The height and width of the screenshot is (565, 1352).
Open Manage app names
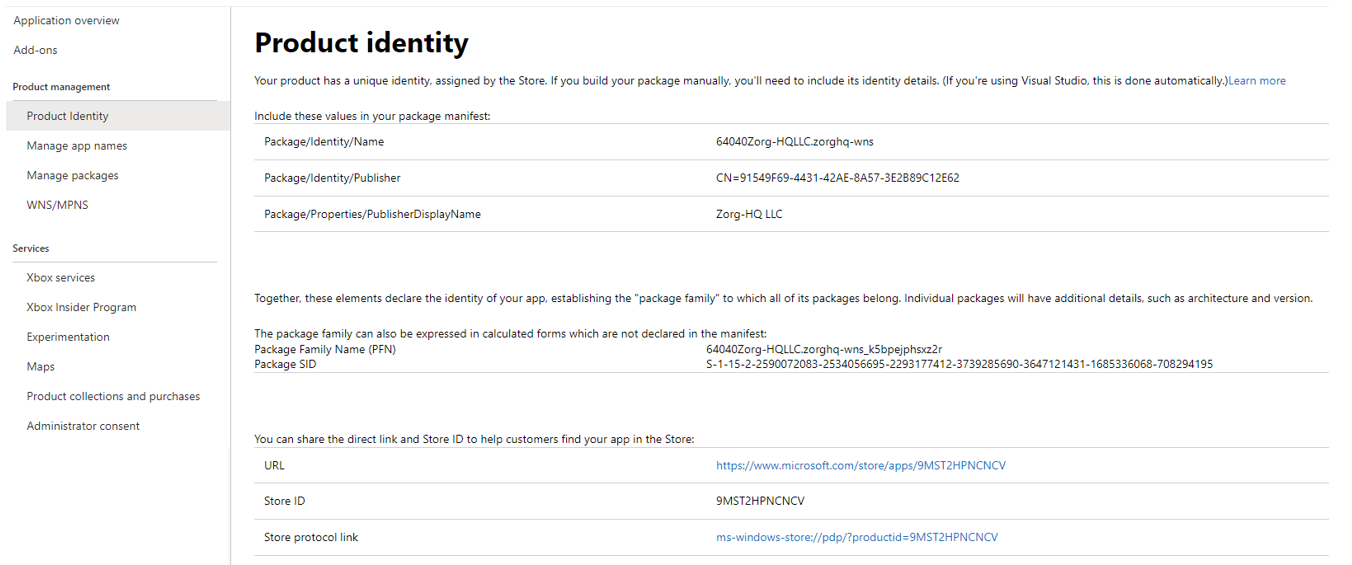(x=77, y=146)
